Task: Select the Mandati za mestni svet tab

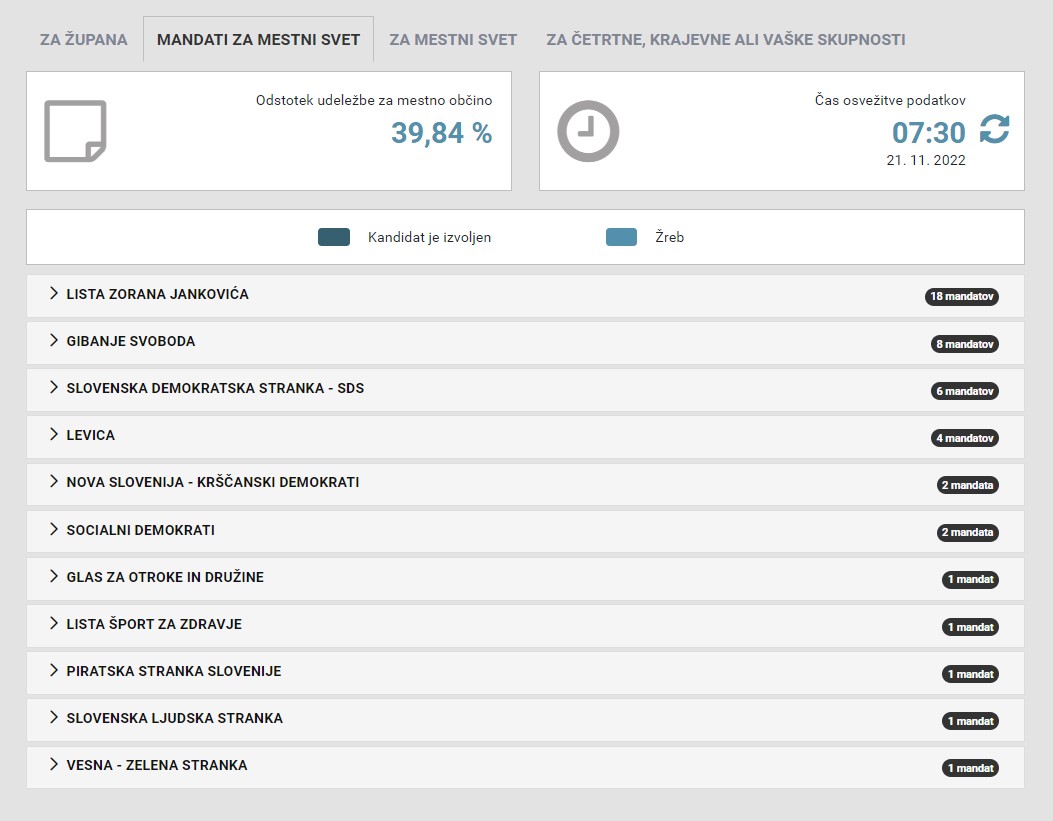Action: (x=258, y=40)
